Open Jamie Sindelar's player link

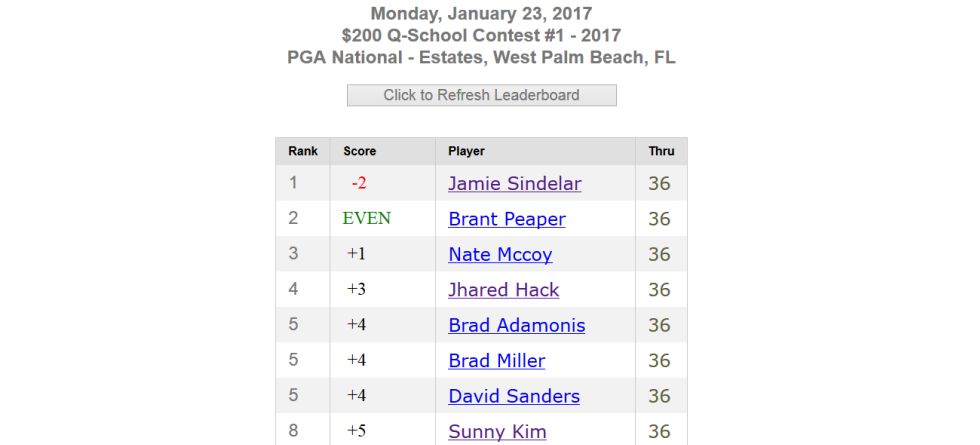pos(514,183)
